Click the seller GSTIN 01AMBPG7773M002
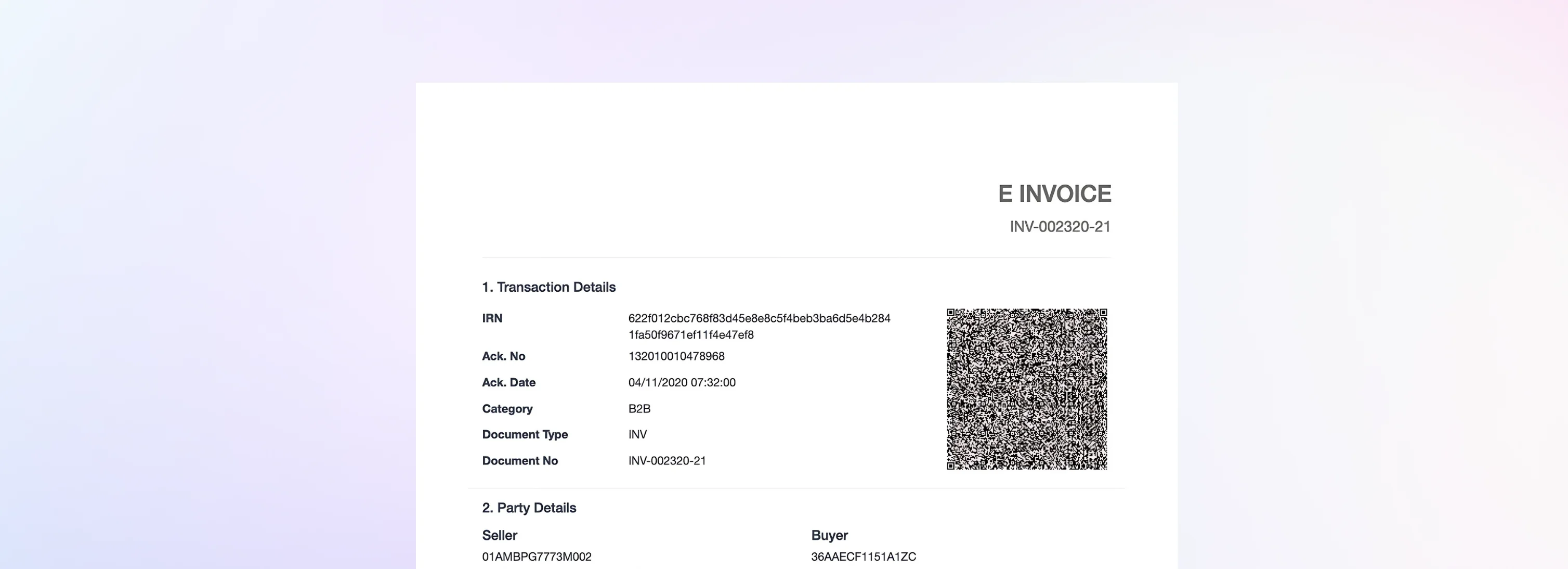This screenshot has width=1568, height=569. tap(536, 556)
